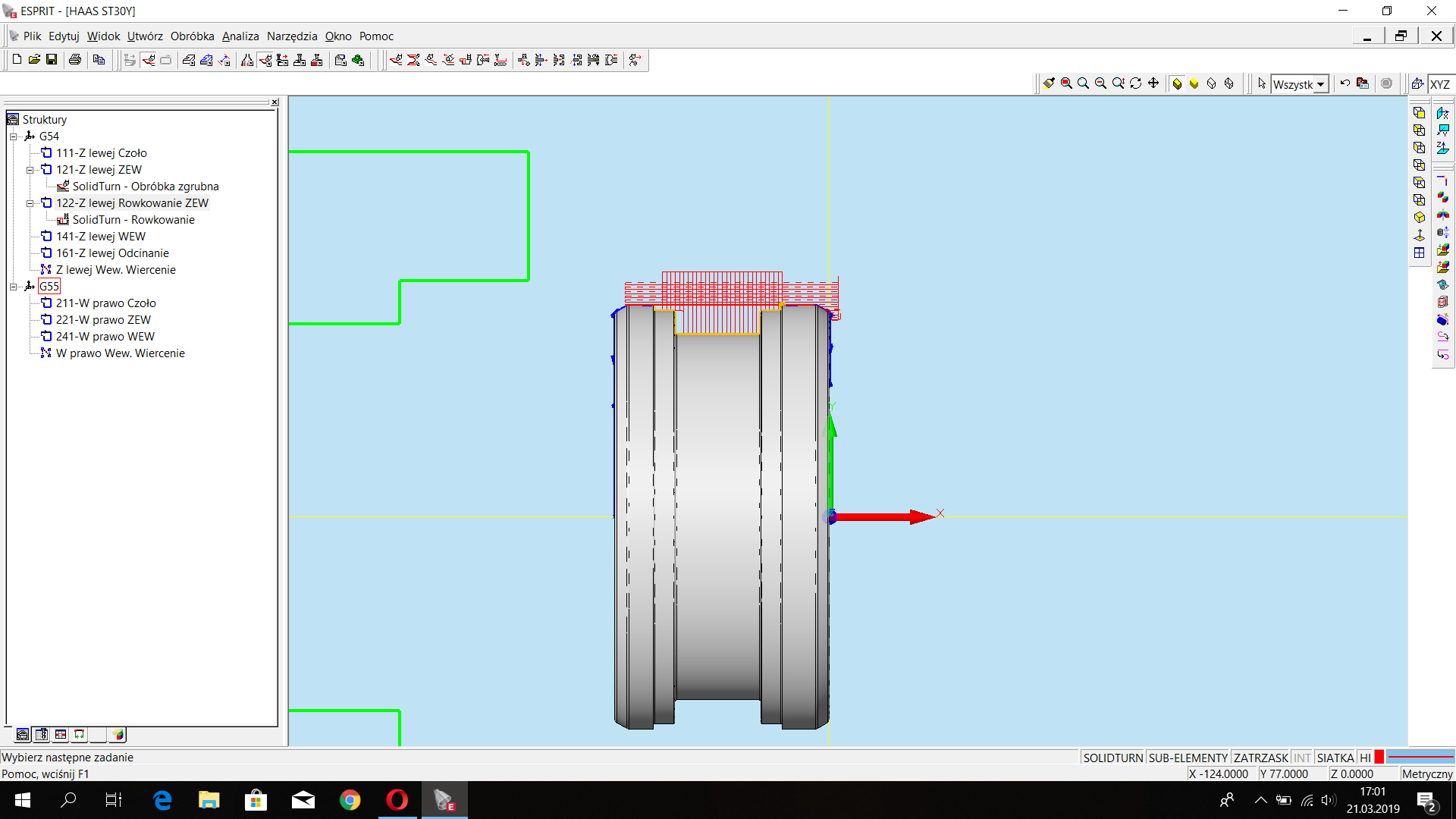Image resolution: width=1456 pixels, height=819 pixels.
Task: Collapse the 122-Z lewej Rowkowanie ZEW node
Action: click(30, 203)
